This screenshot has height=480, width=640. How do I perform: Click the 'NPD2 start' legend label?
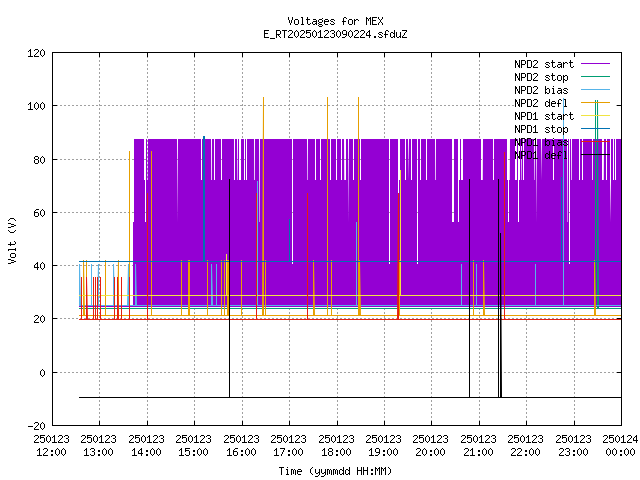(x=544, y=64)
